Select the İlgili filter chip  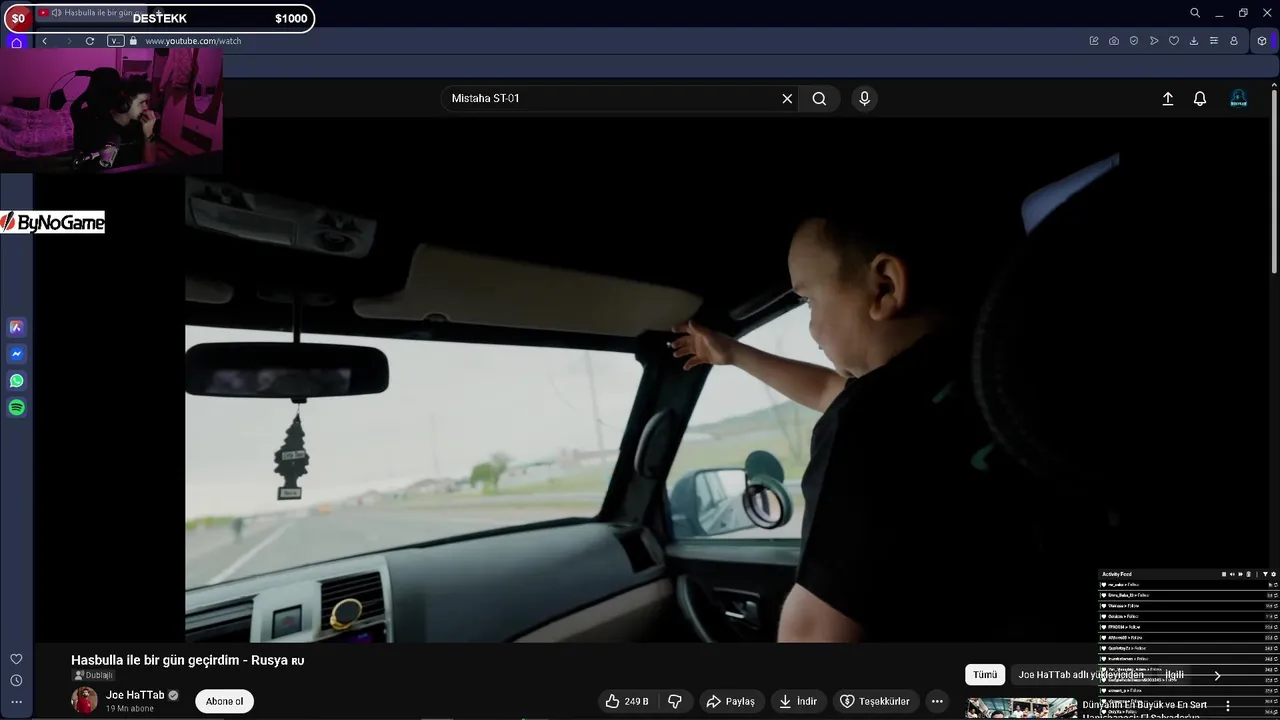click(1175, 675)
